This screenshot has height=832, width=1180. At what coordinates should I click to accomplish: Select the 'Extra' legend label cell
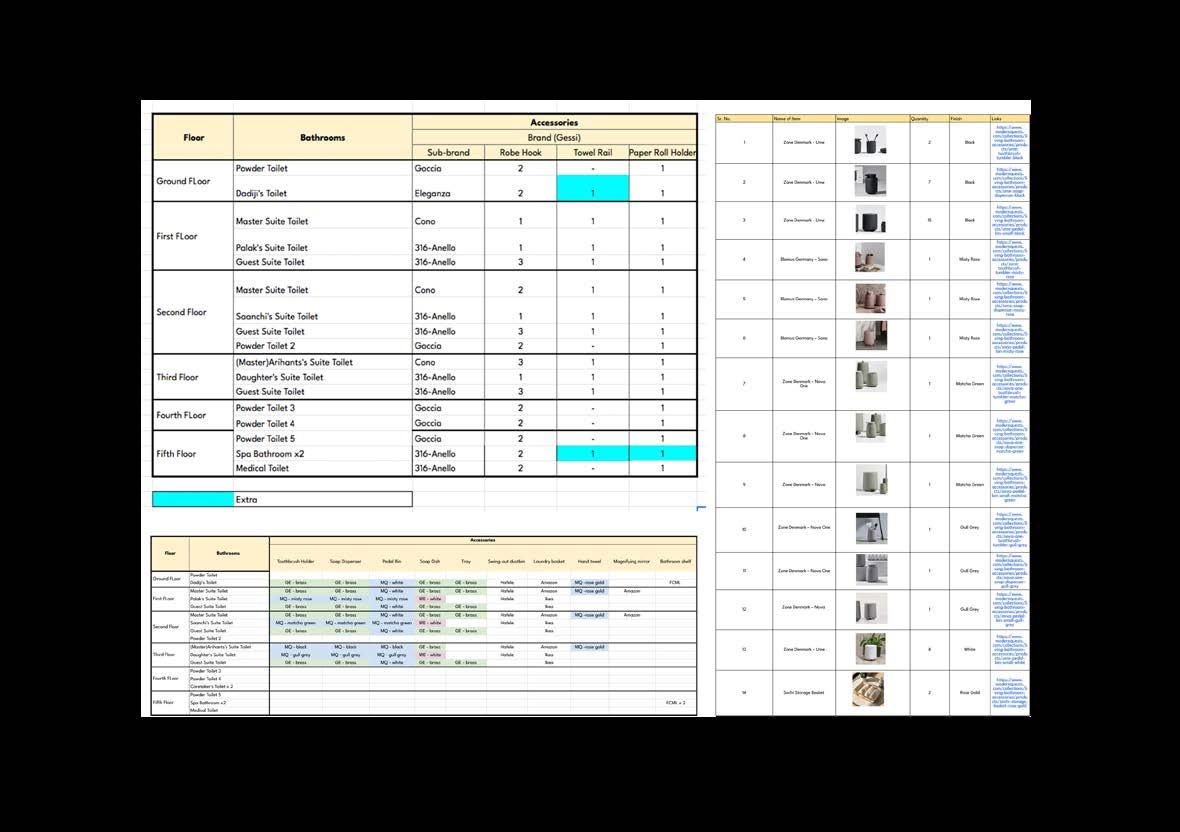tap(322, 499)
